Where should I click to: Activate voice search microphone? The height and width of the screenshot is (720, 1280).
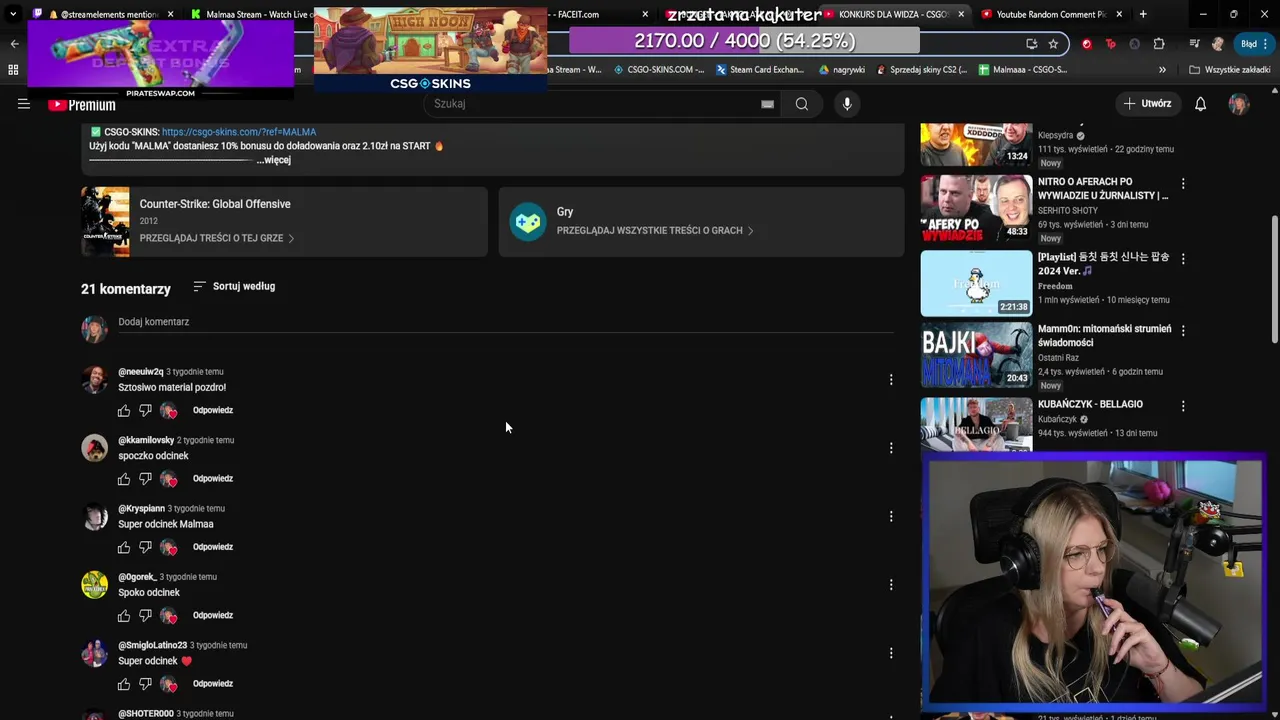847,104
